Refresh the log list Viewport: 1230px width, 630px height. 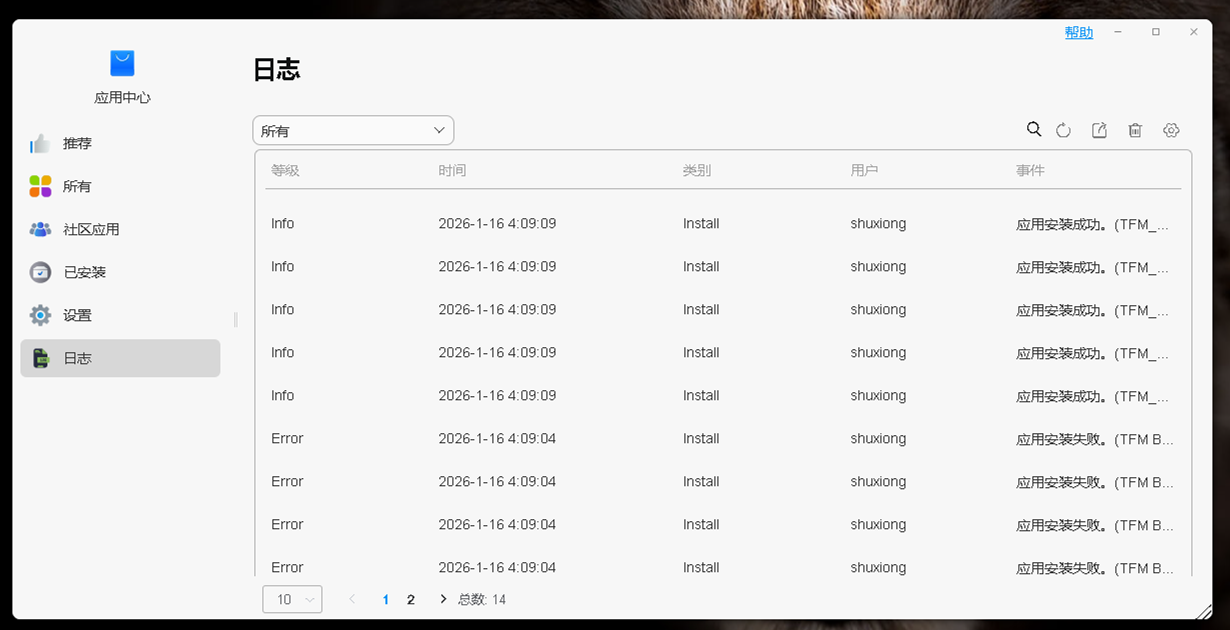(1063, 130)
